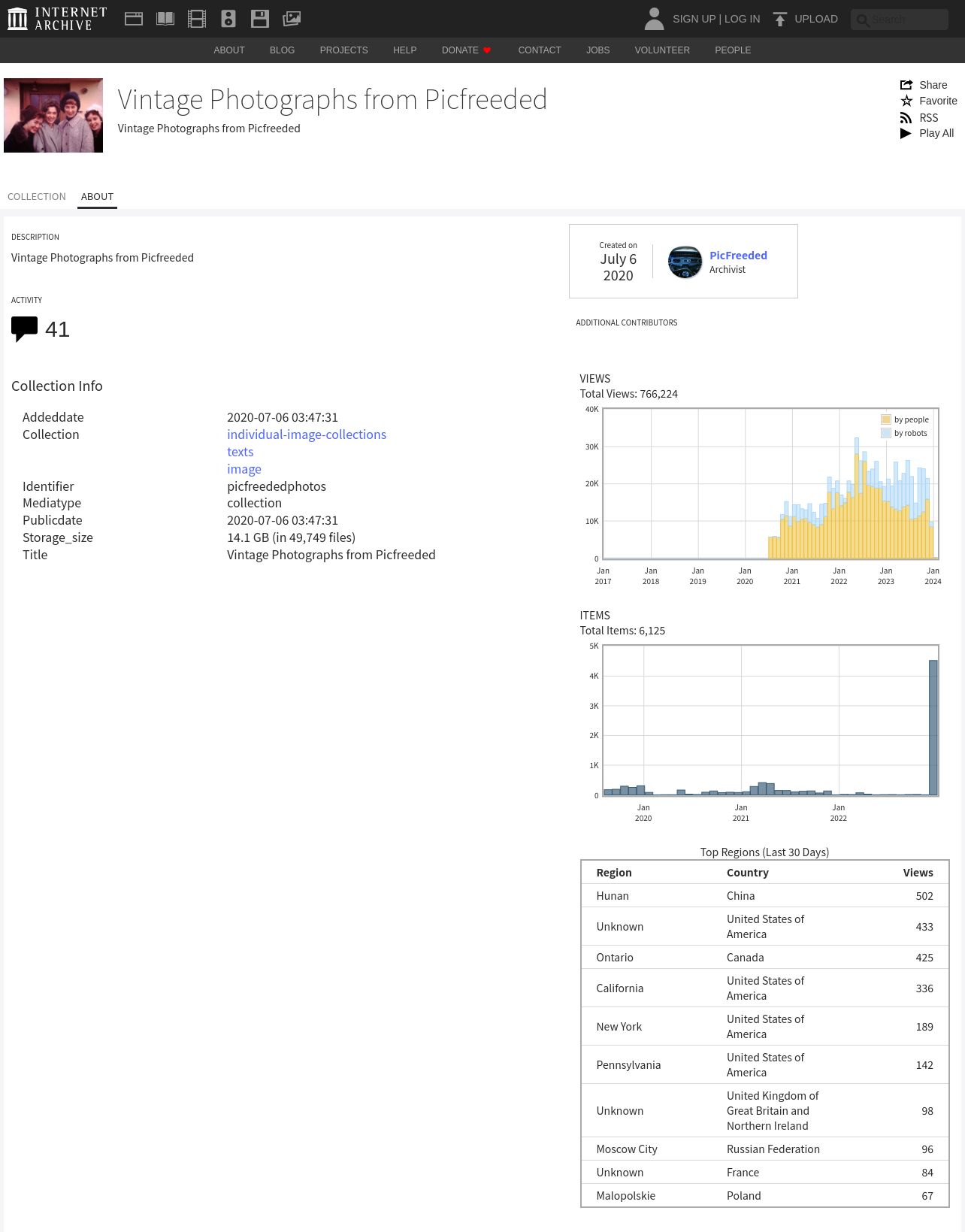This screenshot has height=1232, width=965.
Task: Click the Ontario region cell
Action: pyautogui.click(x=615, y=958)
